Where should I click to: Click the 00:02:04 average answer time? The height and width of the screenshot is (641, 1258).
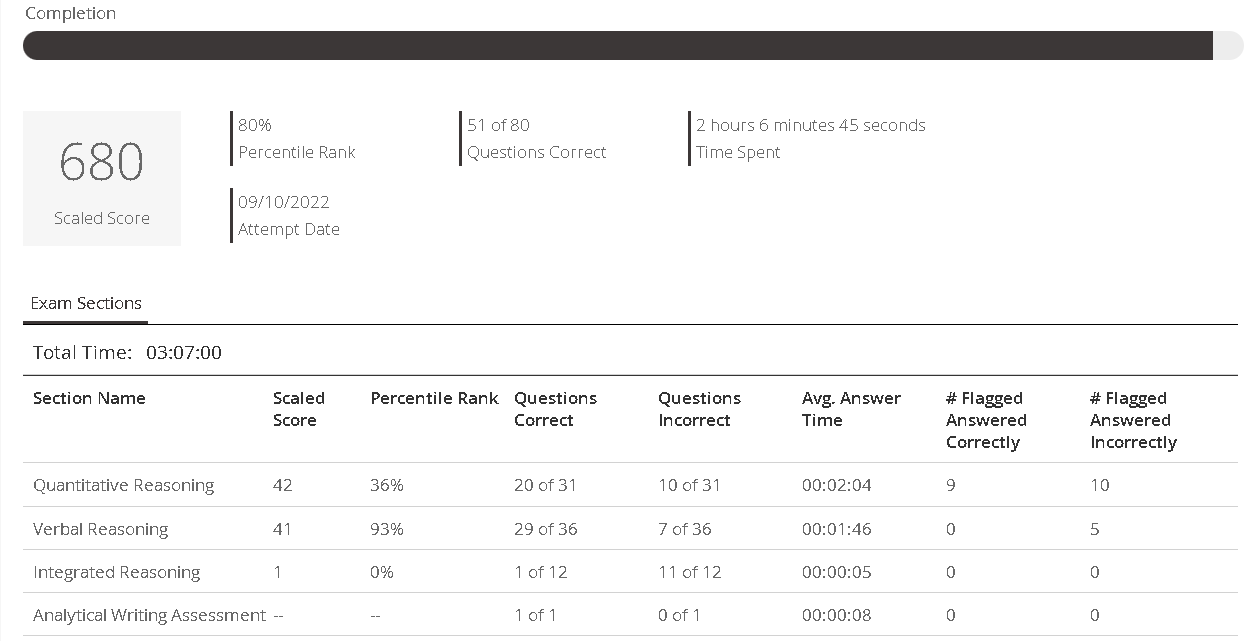point(837,485)
